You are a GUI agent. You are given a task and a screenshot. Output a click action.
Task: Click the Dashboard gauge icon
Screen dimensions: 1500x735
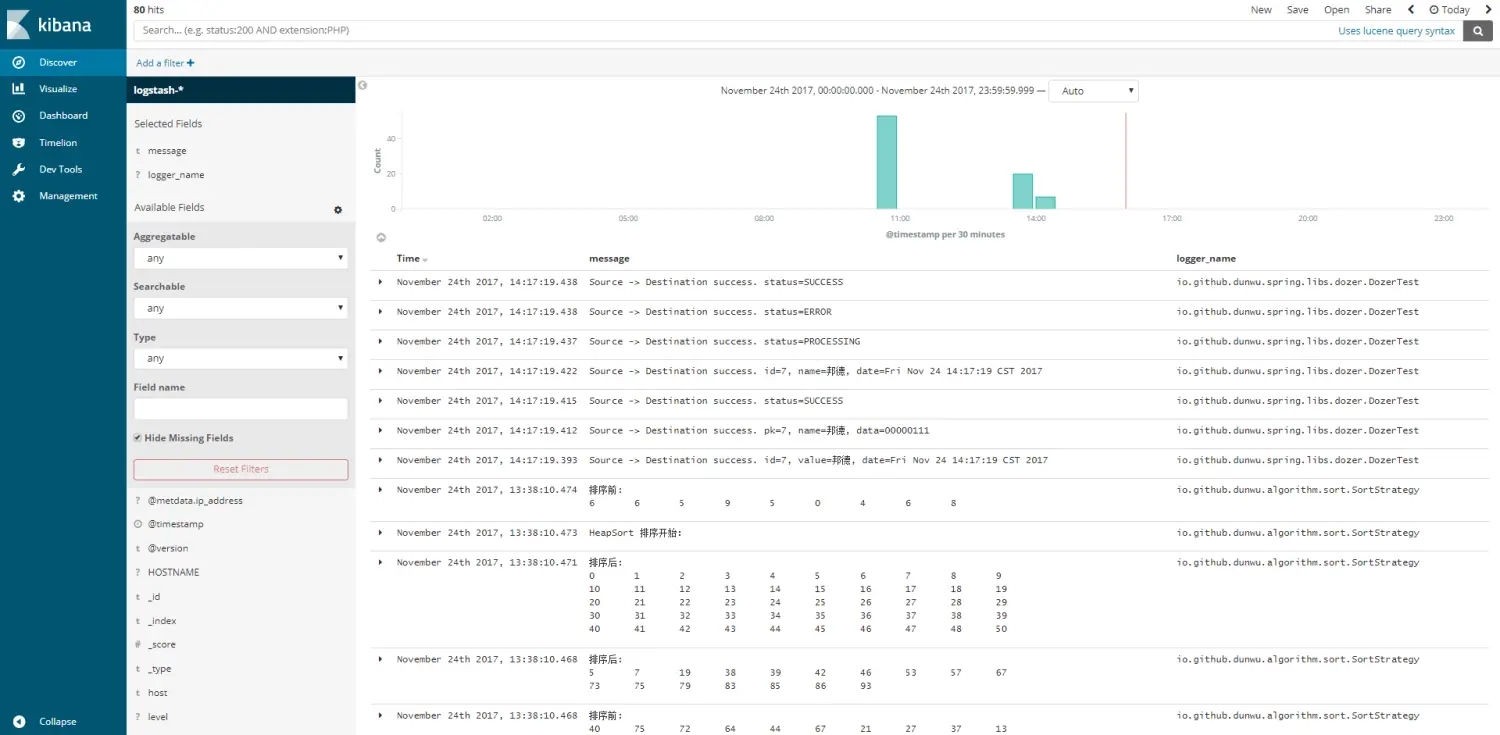tap(18, 116)
